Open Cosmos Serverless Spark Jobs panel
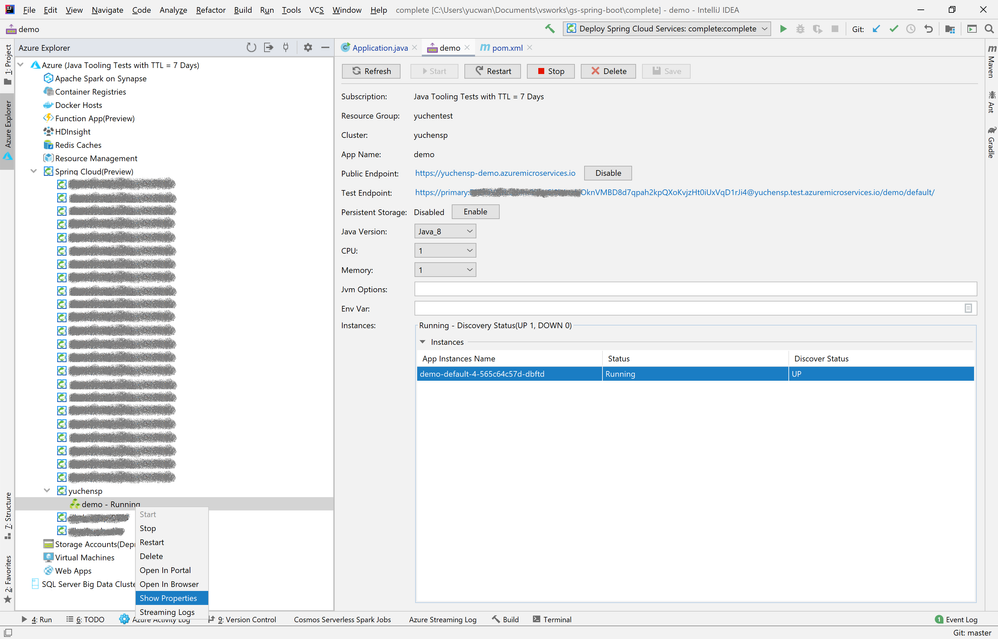The width and height of the screenshot is (998, 639). [342, 619]
